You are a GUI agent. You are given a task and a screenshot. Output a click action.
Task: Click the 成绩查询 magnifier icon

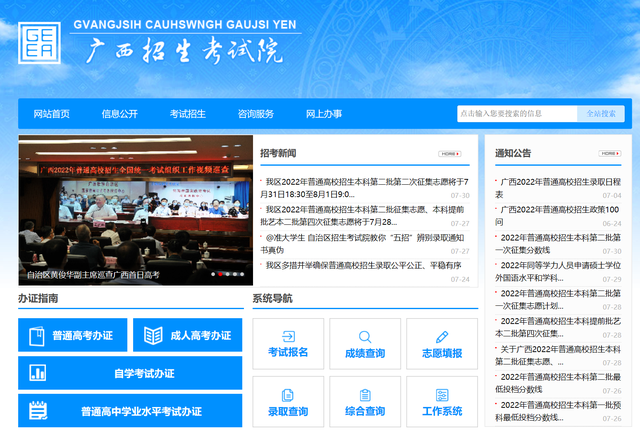(x=365, y=337)
